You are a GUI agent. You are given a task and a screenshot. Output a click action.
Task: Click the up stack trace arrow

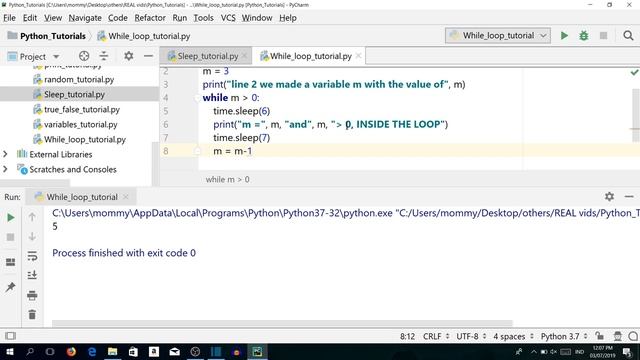32,217
